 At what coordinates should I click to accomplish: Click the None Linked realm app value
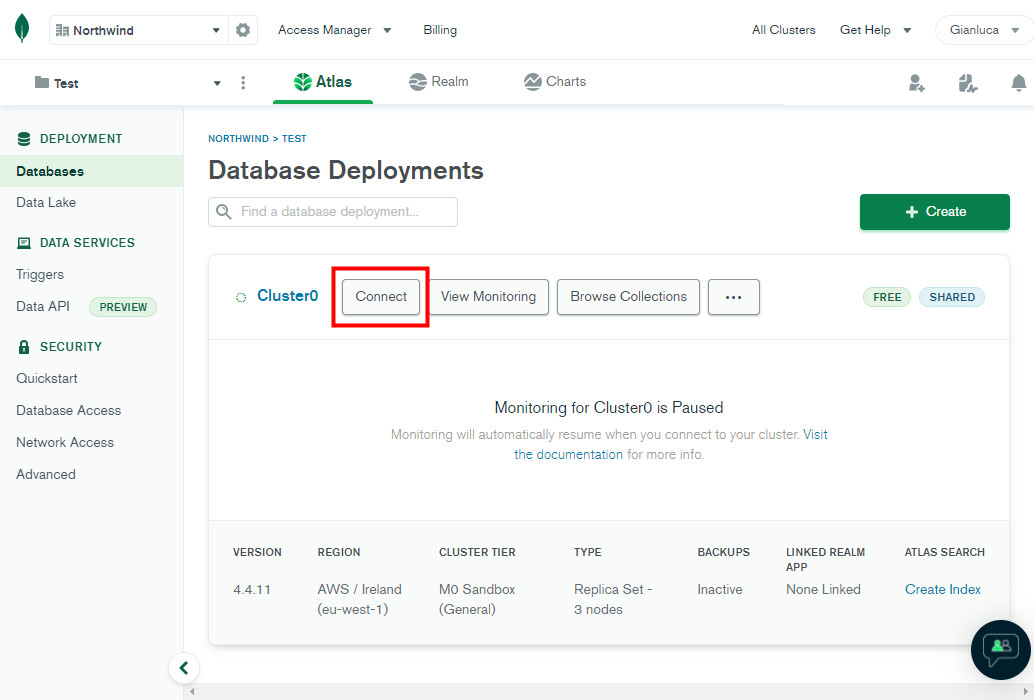[x=823, y=589]
